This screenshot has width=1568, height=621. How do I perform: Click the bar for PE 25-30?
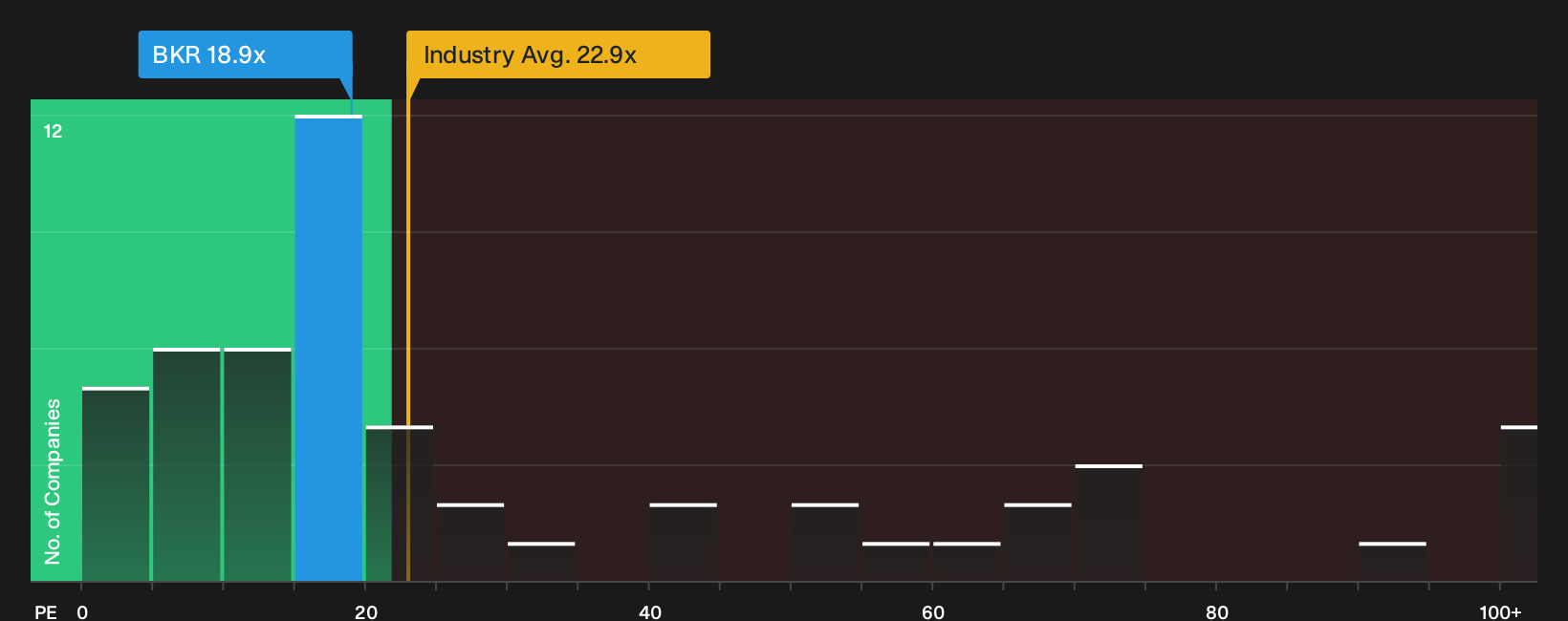[470, 542]
